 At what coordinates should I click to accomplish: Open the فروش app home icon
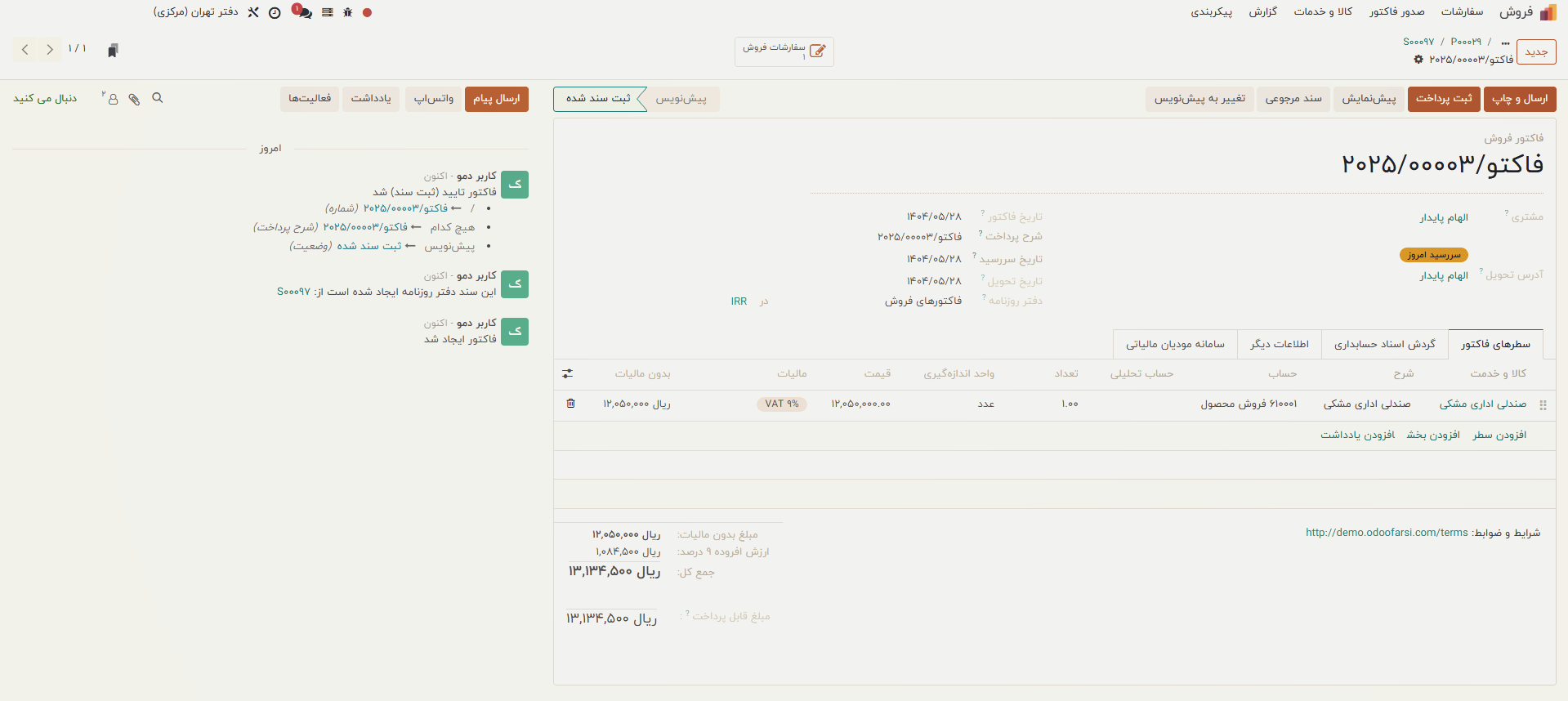[1548, 12]
